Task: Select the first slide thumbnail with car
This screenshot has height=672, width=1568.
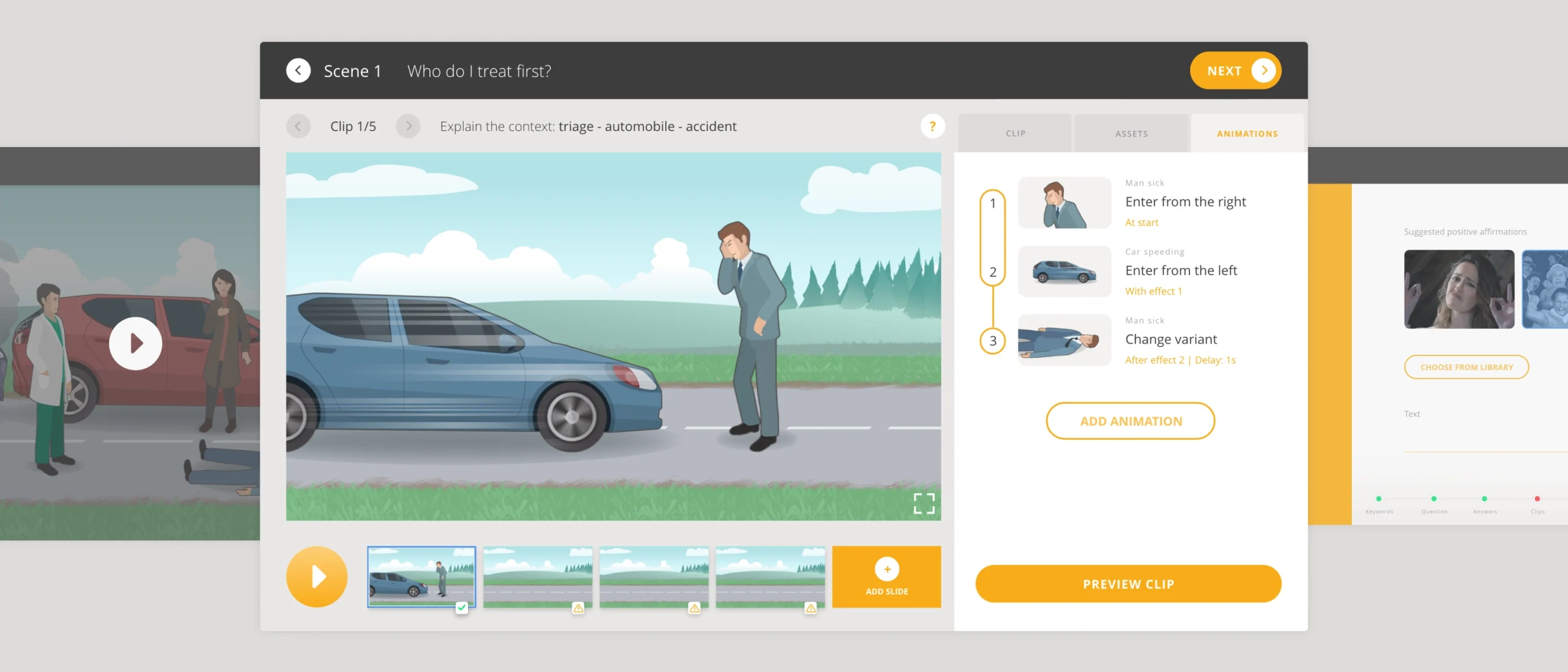Action: pyautogui.click(x=421, y=576)
